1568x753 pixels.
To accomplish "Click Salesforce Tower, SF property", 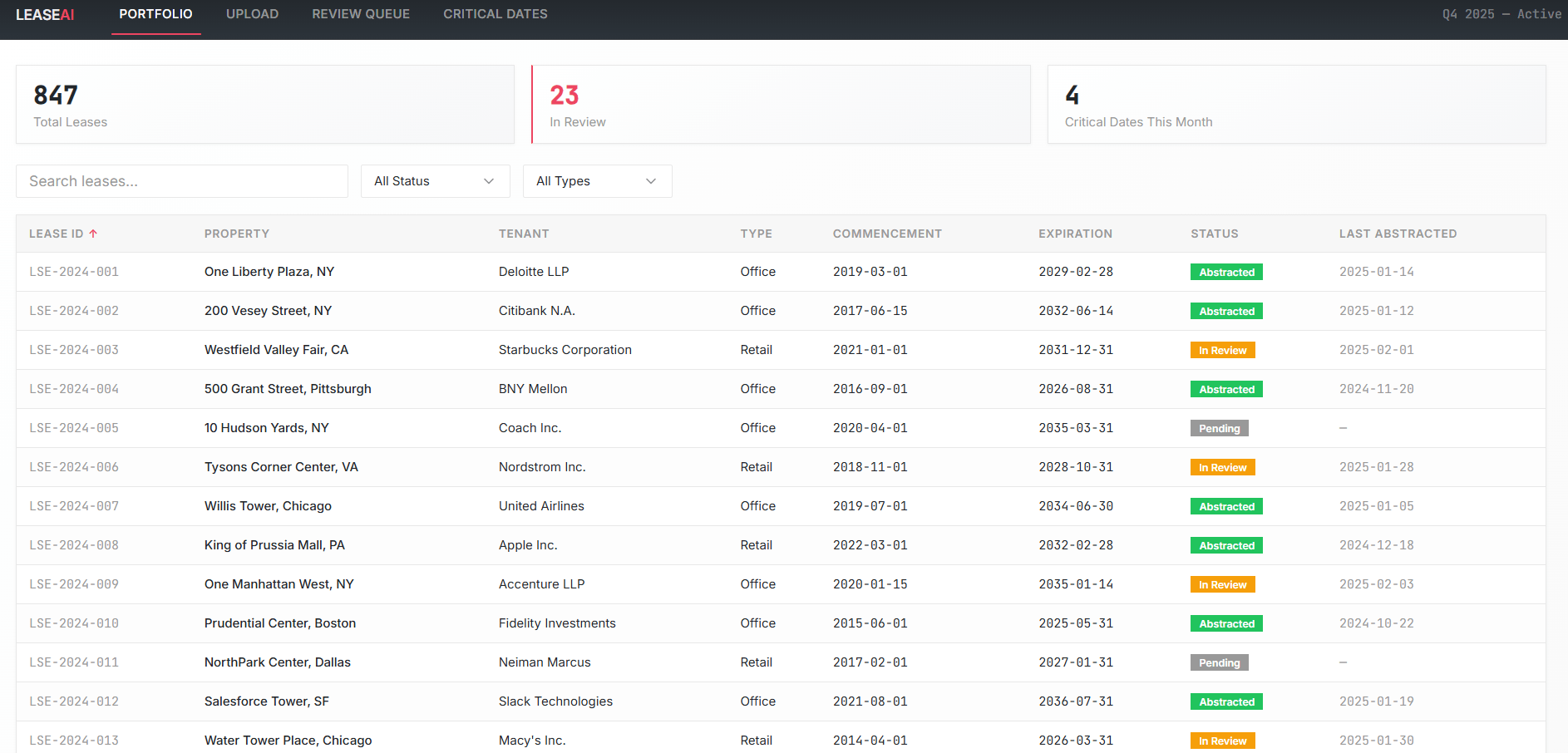I will pyautogui.click(x=267, y=701).
